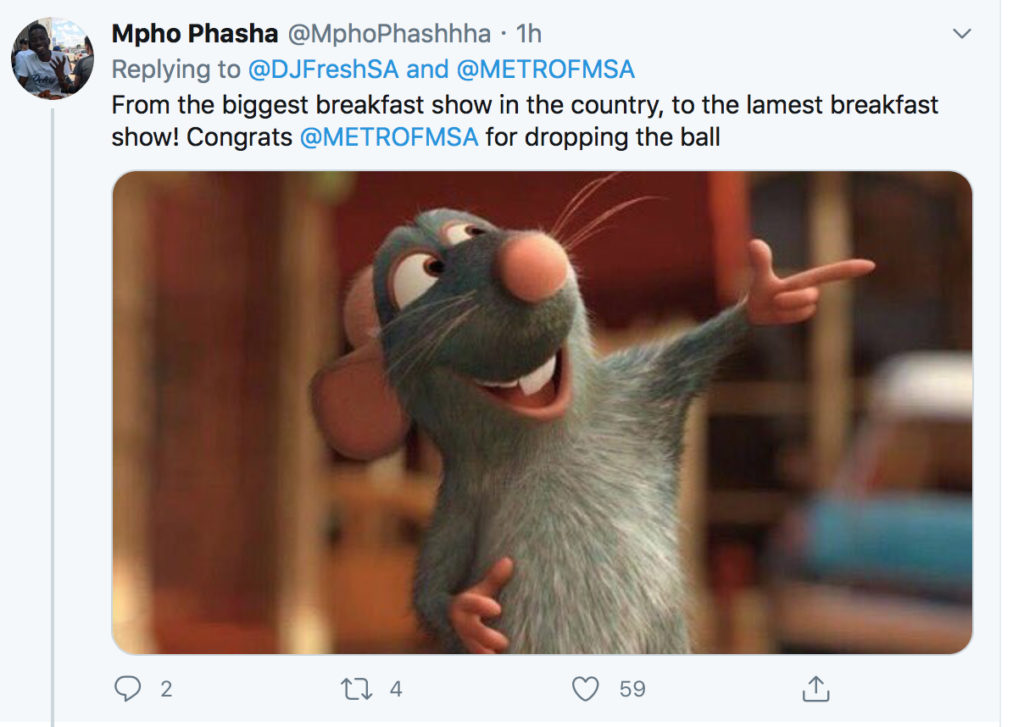This screenshot has width=1024, height=727.
Task: Visit the @DJFreshSA profile link
Action: (x=323, y=69)
